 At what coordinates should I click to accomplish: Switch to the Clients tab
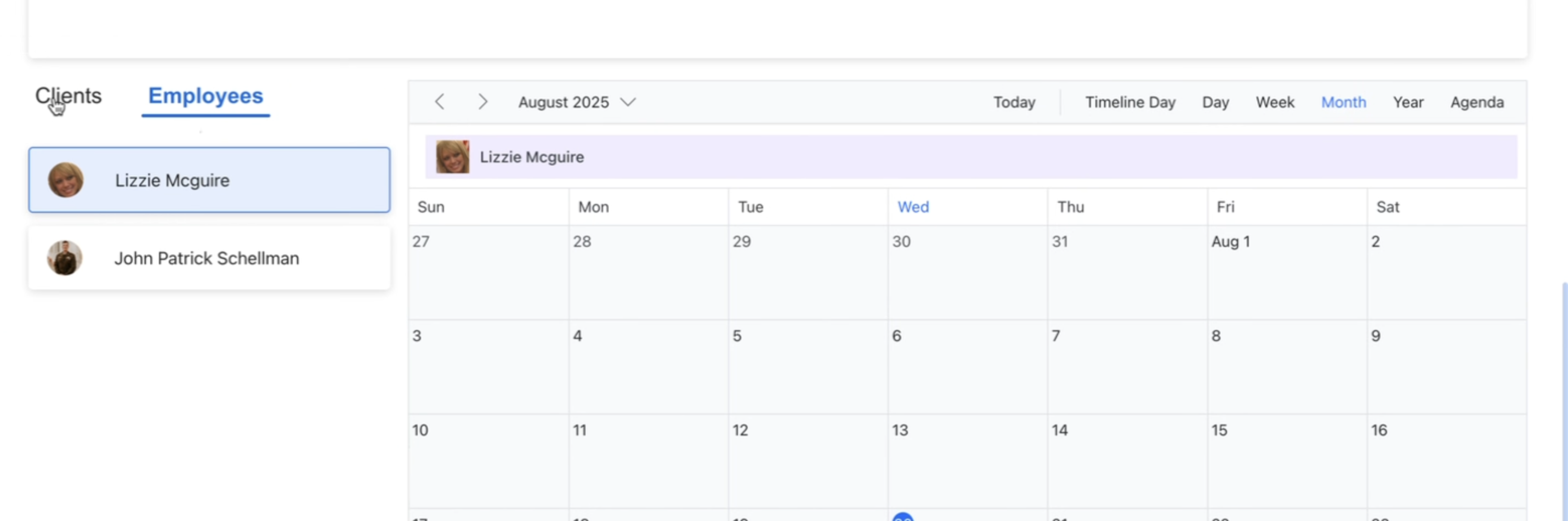[68, 96]
